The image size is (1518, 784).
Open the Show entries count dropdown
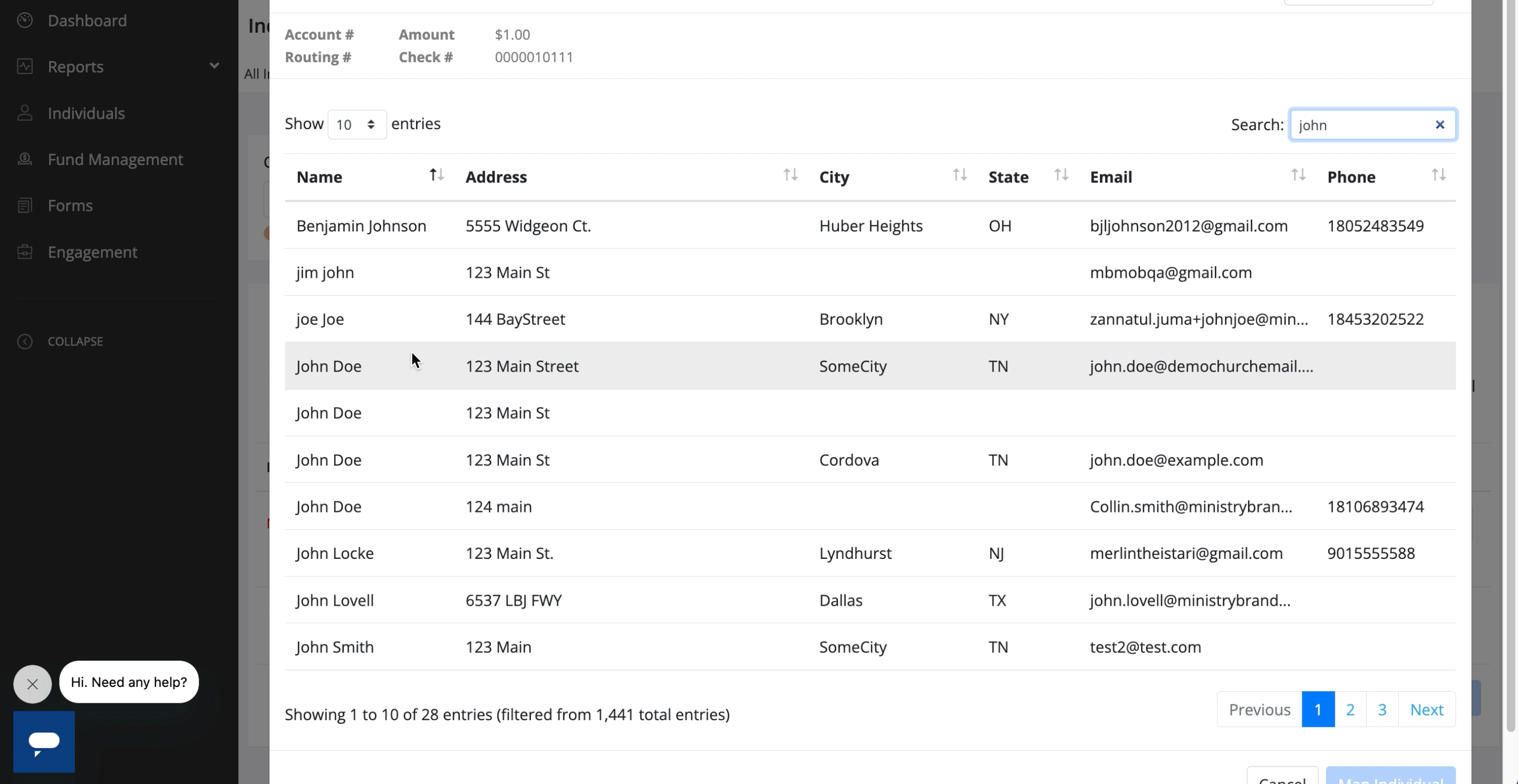click(x=356, y=124)
